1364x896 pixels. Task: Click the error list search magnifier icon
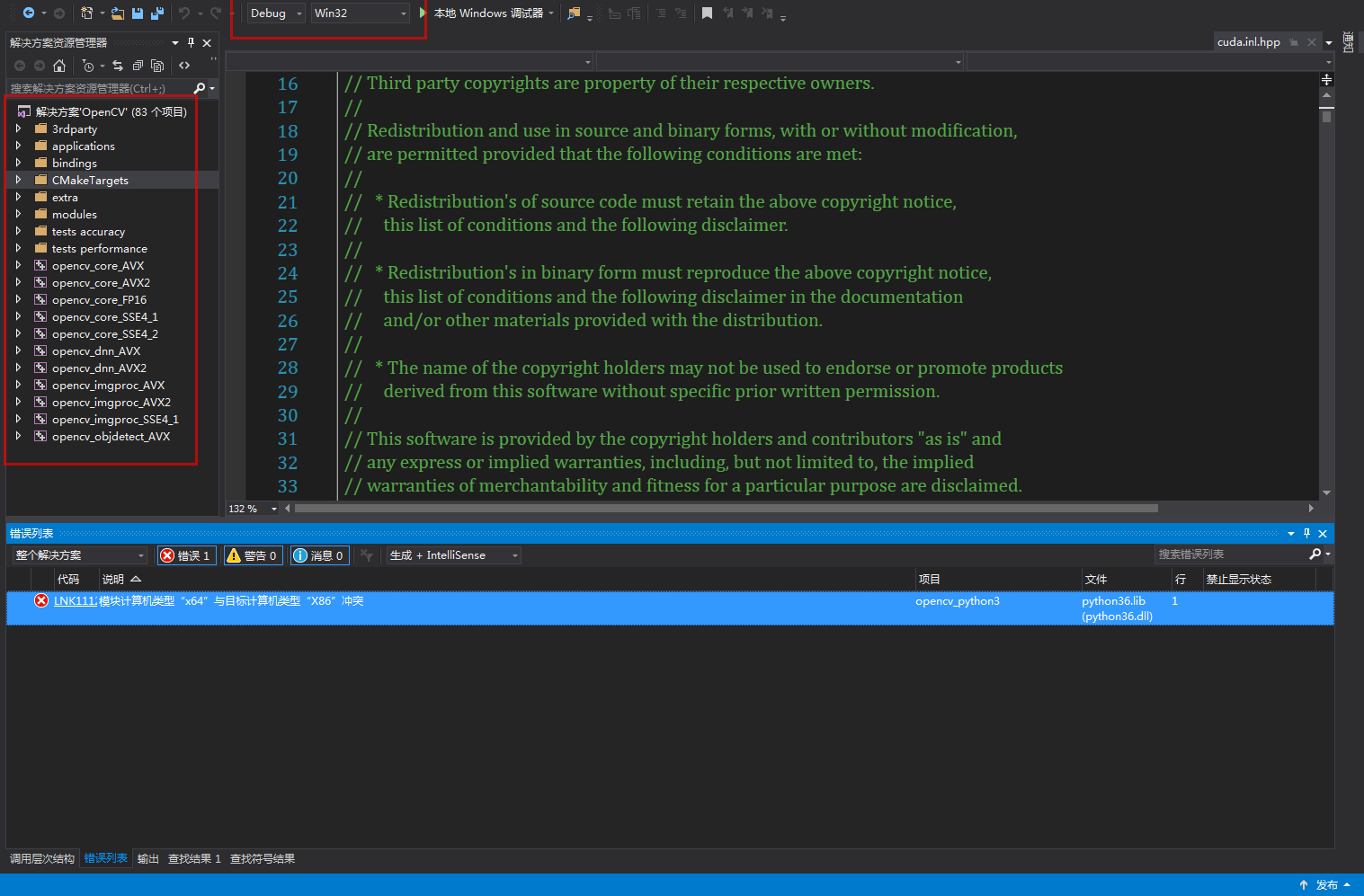[1315, 554]
